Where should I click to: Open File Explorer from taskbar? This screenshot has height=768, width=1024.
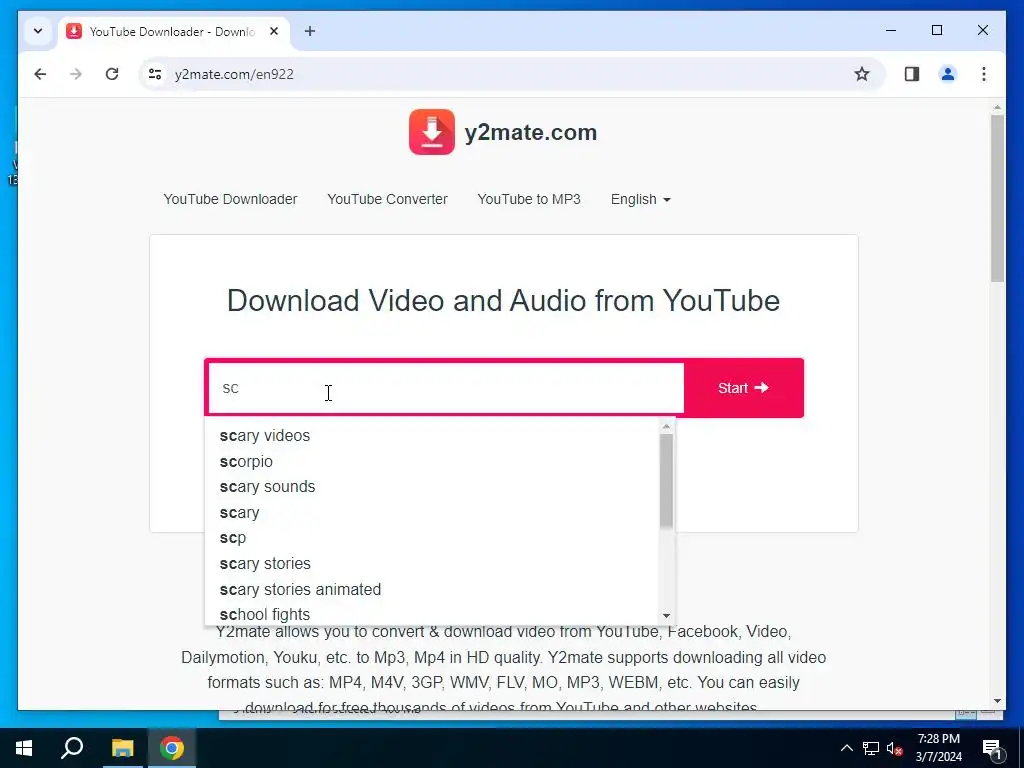[122, 748]
